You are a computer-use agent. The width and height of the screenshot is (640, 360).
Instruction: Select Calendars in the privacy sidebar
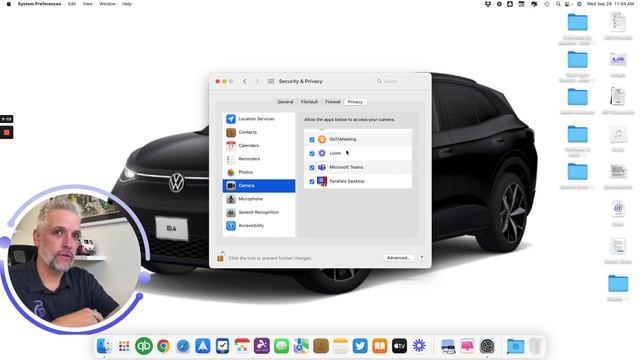coord(259,145)
